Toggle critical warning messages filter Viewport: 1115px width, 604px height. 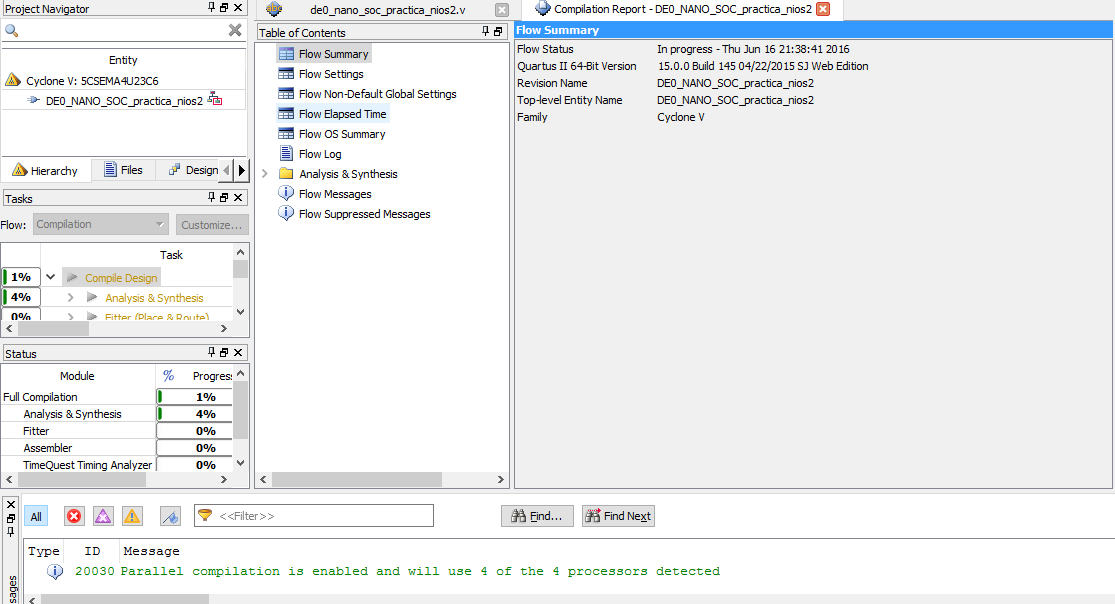(103, 516)
